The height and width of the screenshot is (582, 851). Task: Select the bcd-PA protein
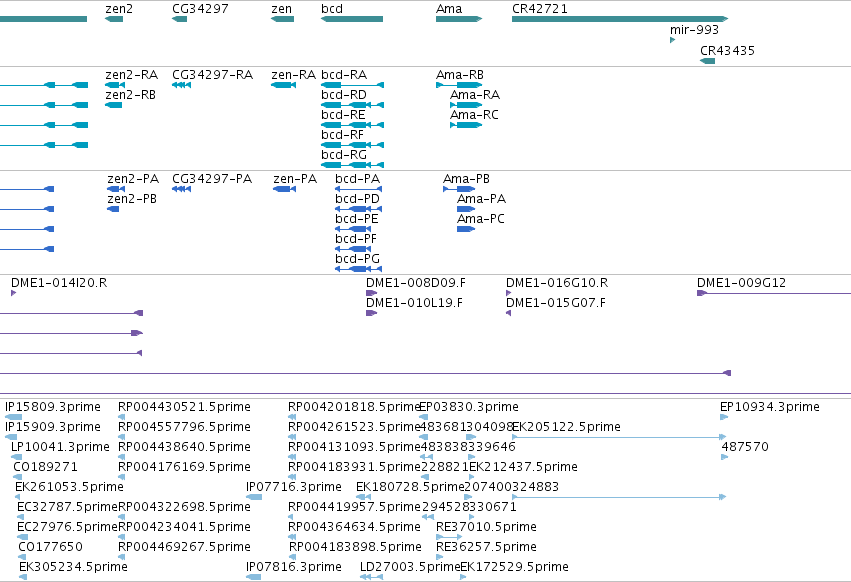(x=359, y=189)
